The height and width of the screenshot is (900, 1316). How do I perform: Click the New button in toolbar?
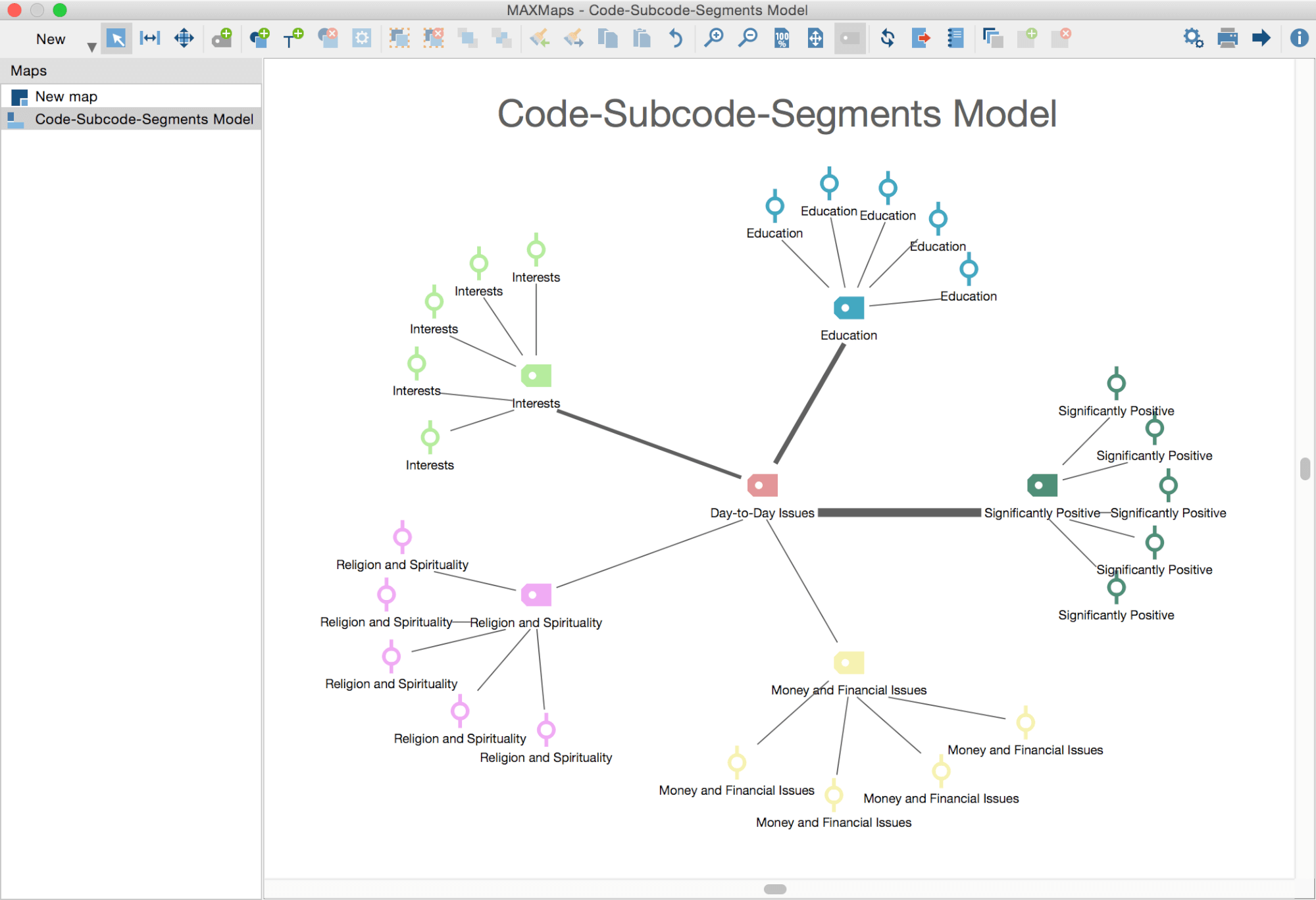[x=51, y=39]
